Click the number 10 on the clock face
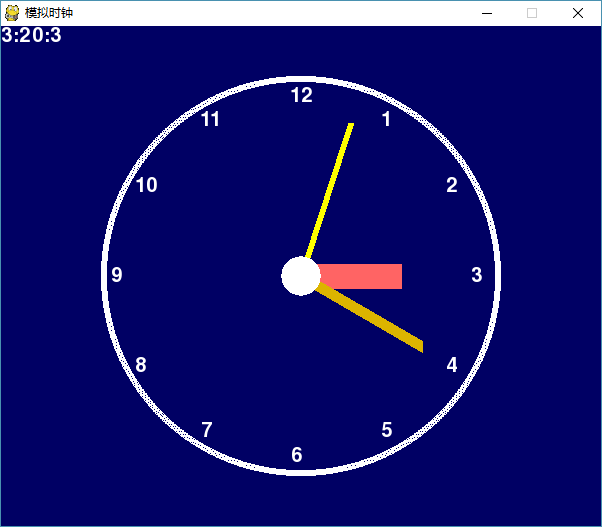602x527 pixels. click(x=146, y=185)
